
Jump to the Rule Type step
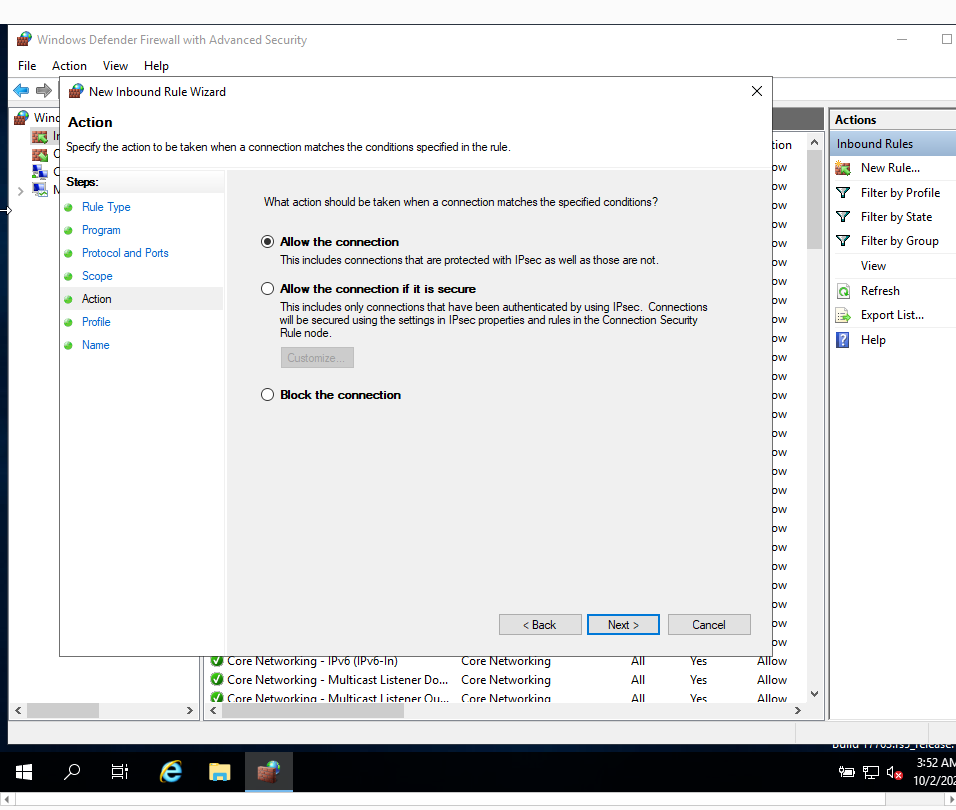click(x=106, y=207)
